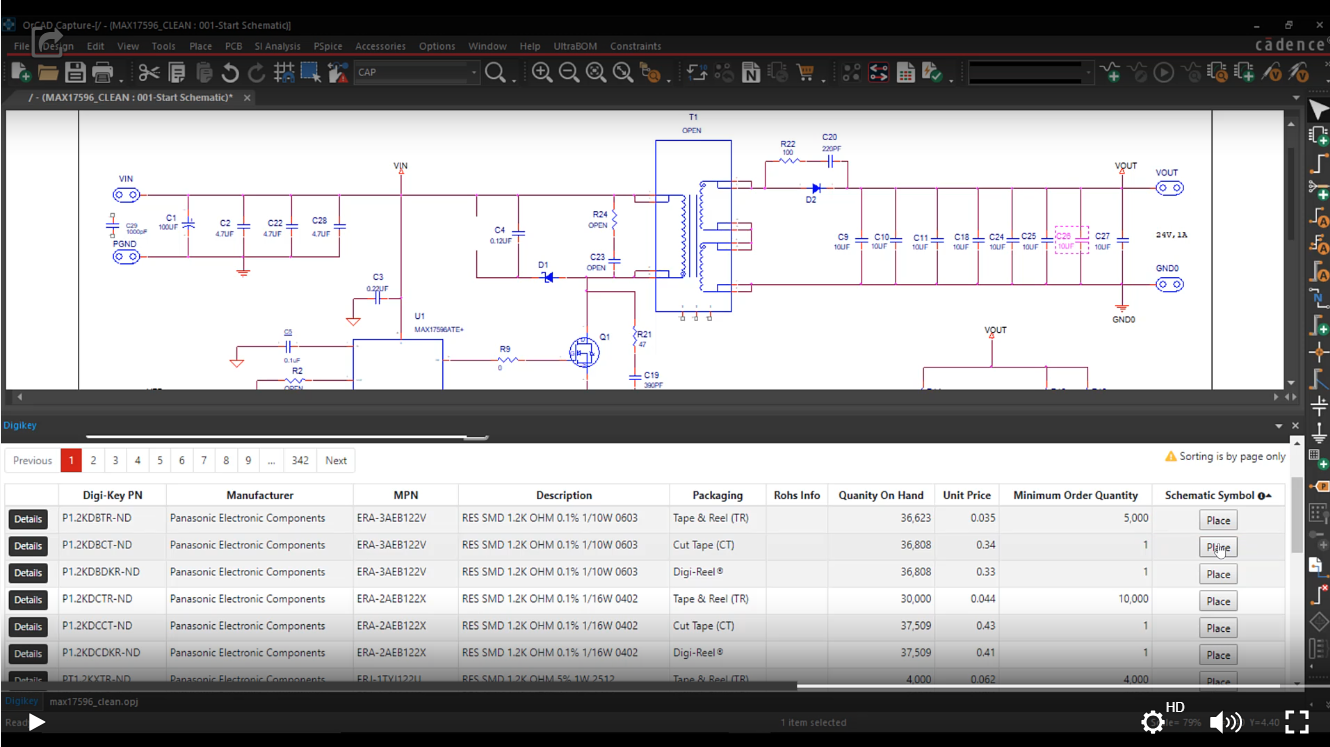
Task: Open the PSpice menu
Action: click(327, 46)
